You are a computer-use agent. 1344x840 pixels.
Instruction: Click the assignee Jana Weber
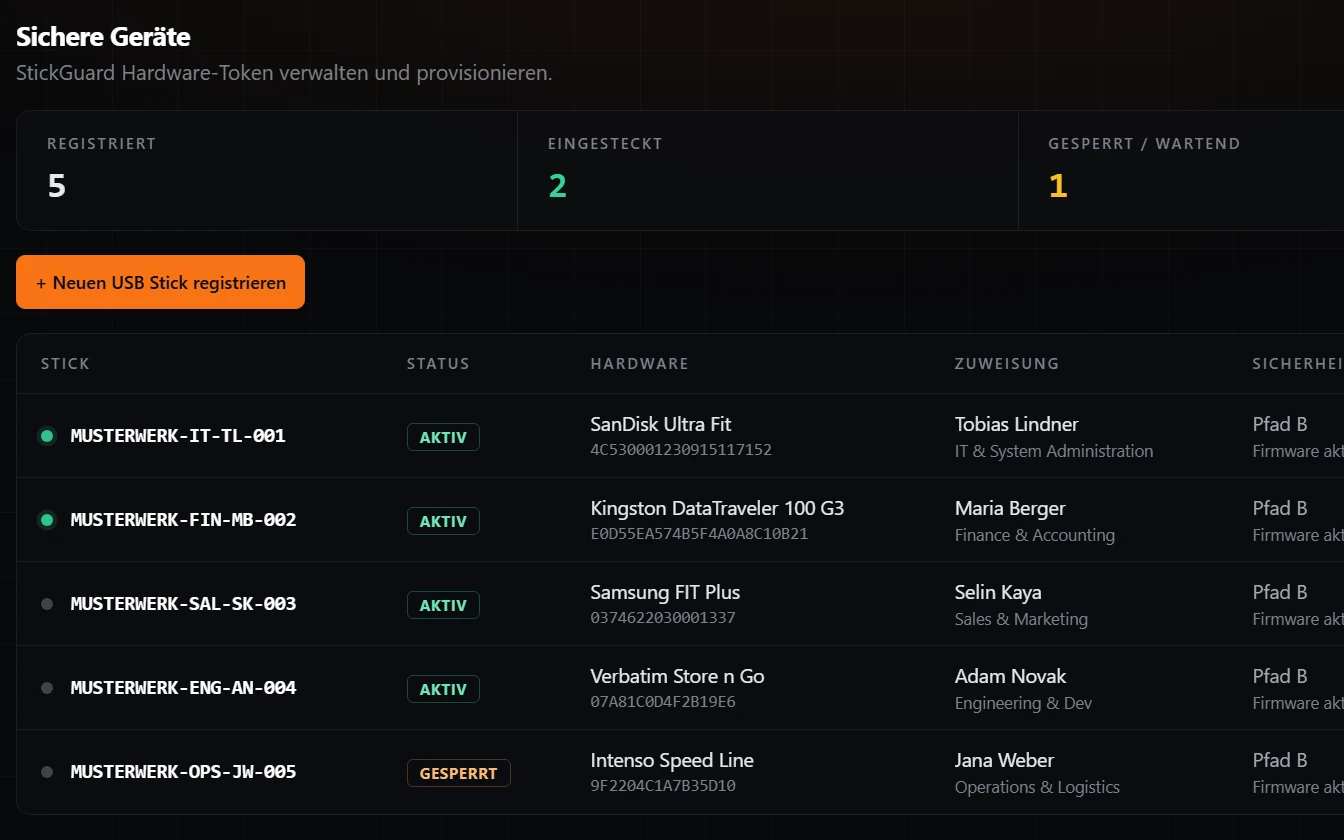[x=1004, y=760]
